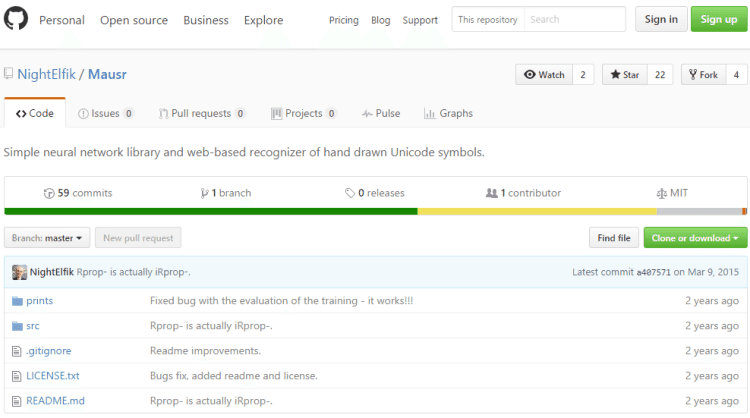Go to the Pricing page
750x418 pixels.
[343, 20]
